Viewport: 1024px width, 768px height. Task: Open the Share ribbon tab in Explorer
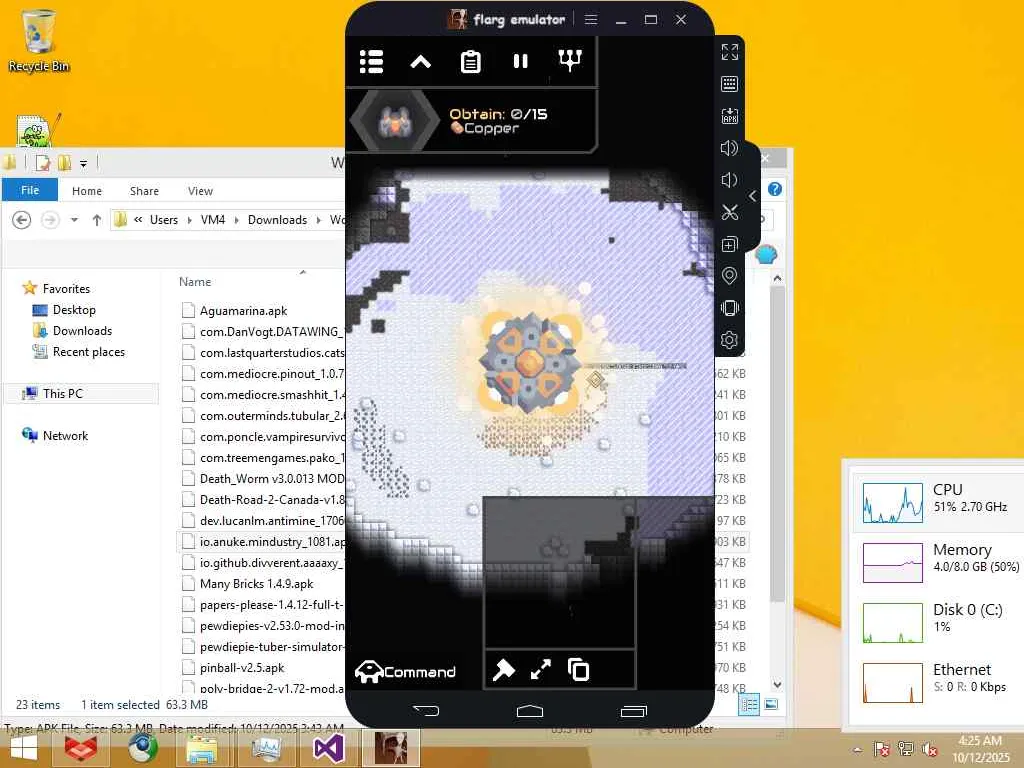(144, 191)
